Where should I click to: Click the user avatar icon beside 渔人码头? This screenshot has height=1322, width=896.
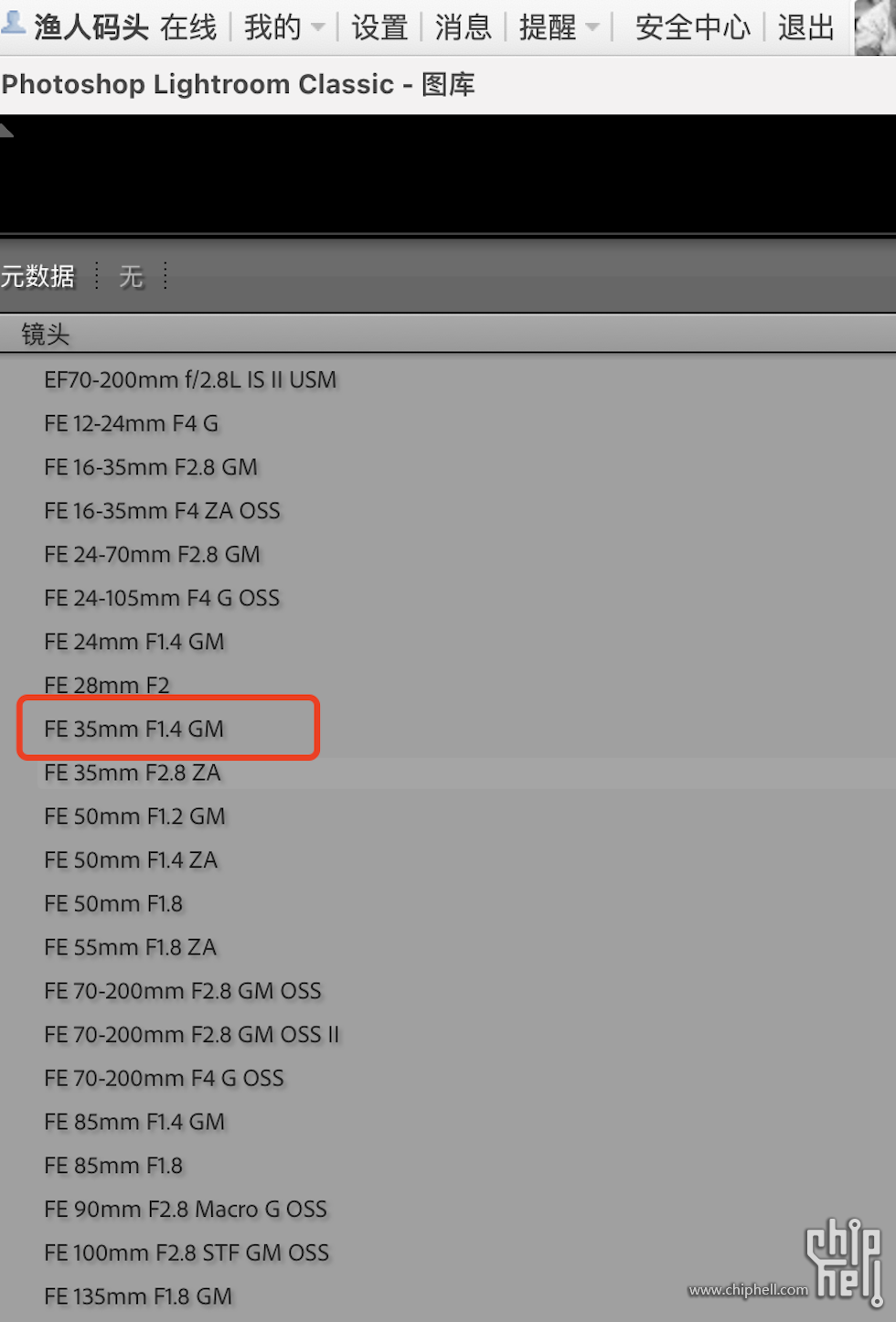coord(12,22)
